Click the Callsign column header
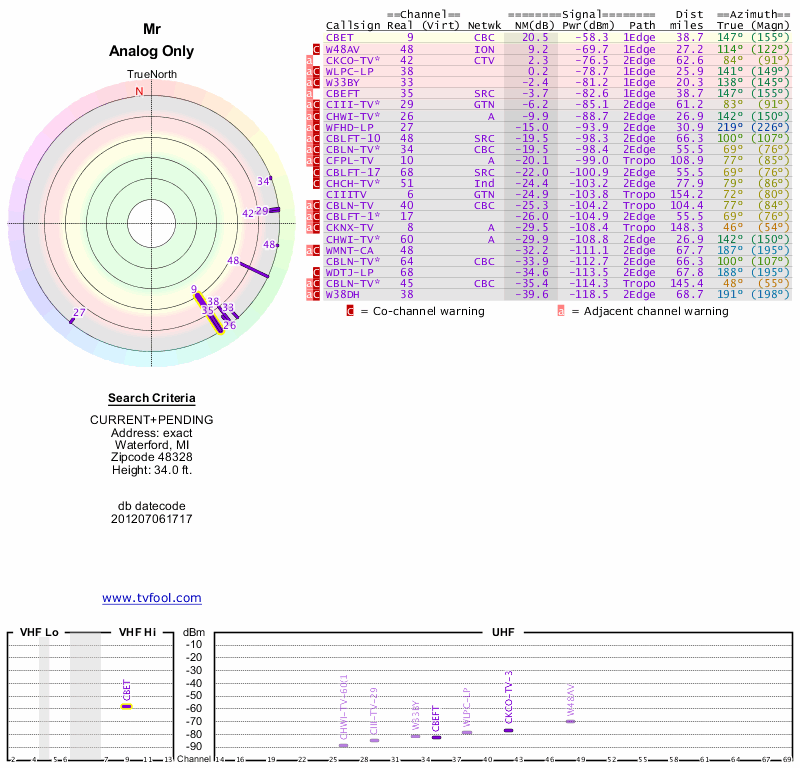The image size is (800, 768). click(349, 24)
